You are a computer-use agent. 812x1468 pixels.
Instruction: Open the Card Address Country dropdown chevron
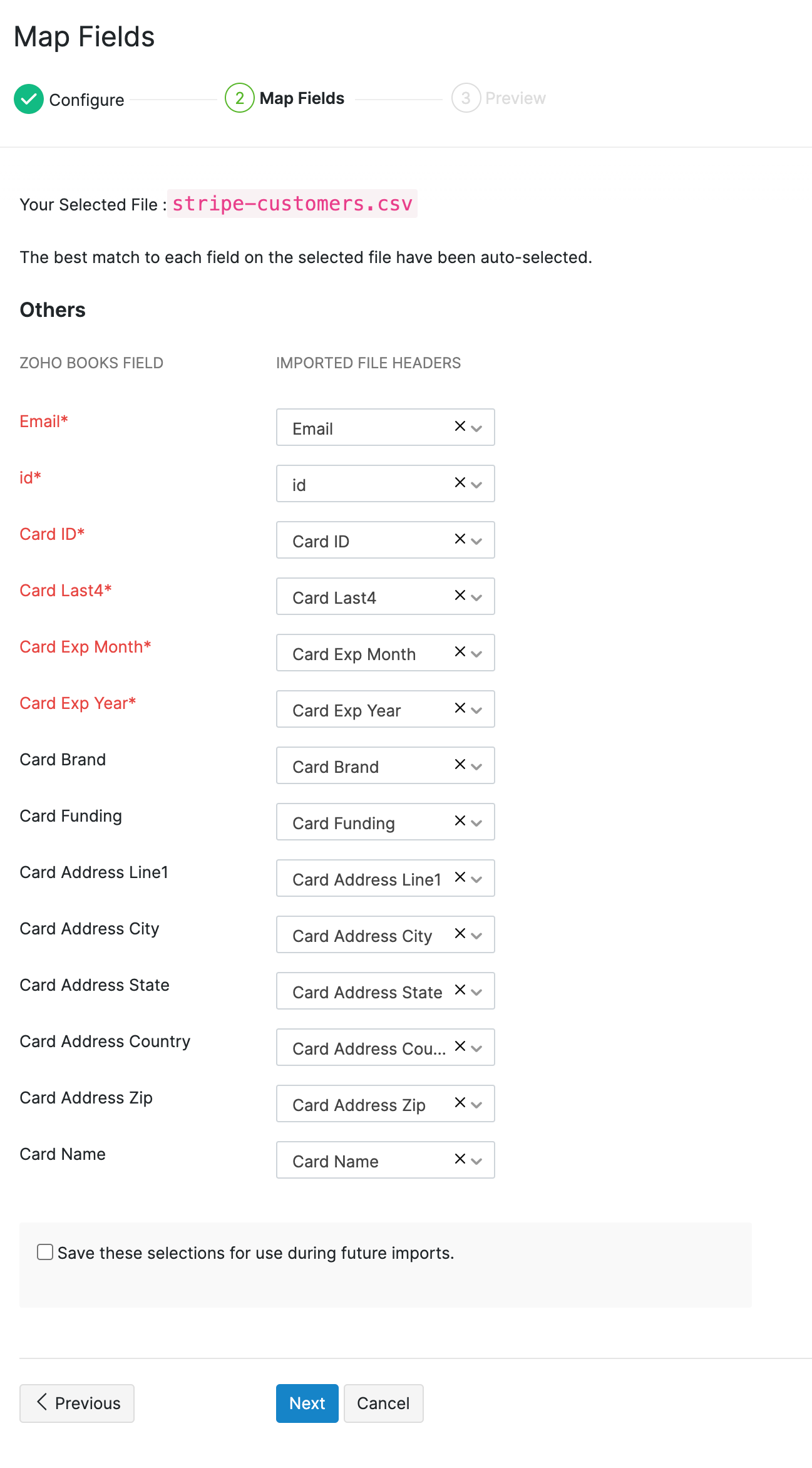[477, 1048]
